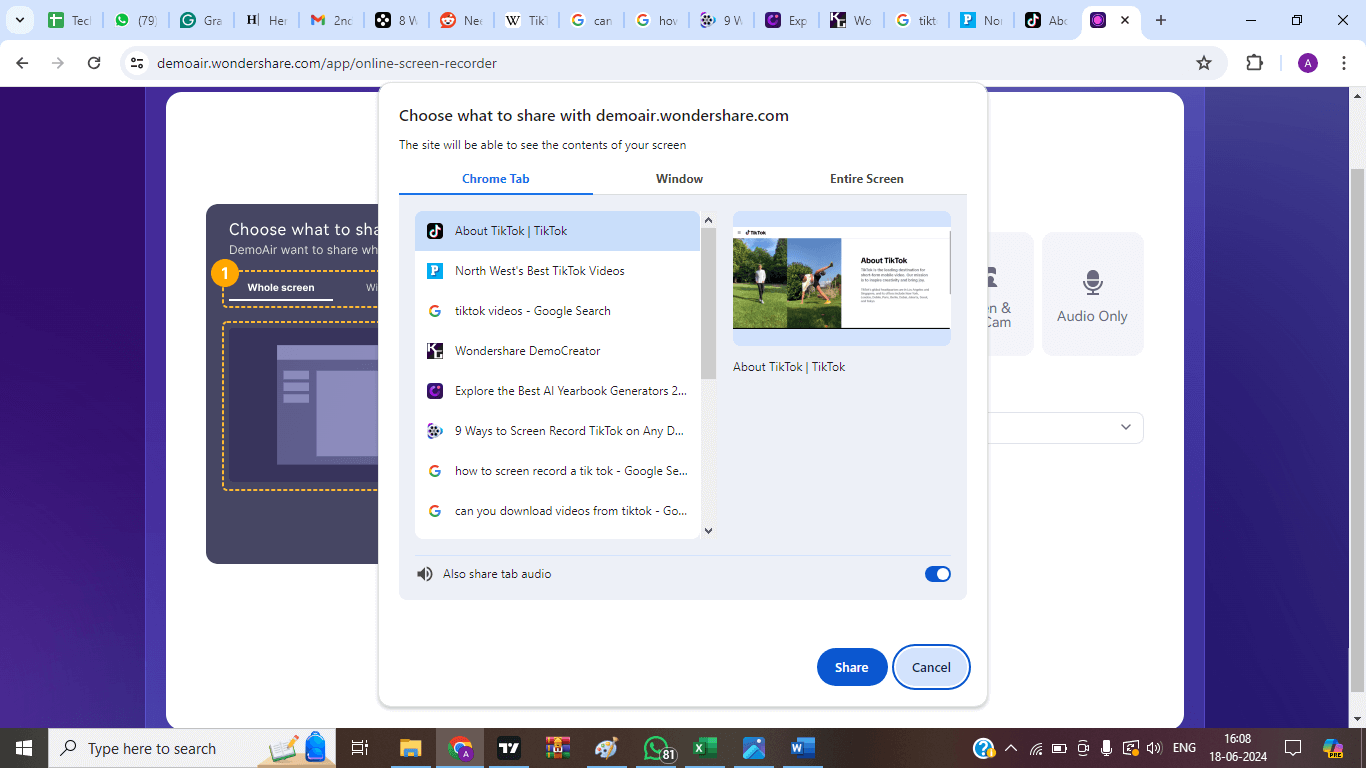
Task: Switch to the Reddit browser tab
Action: coord(461,20)
